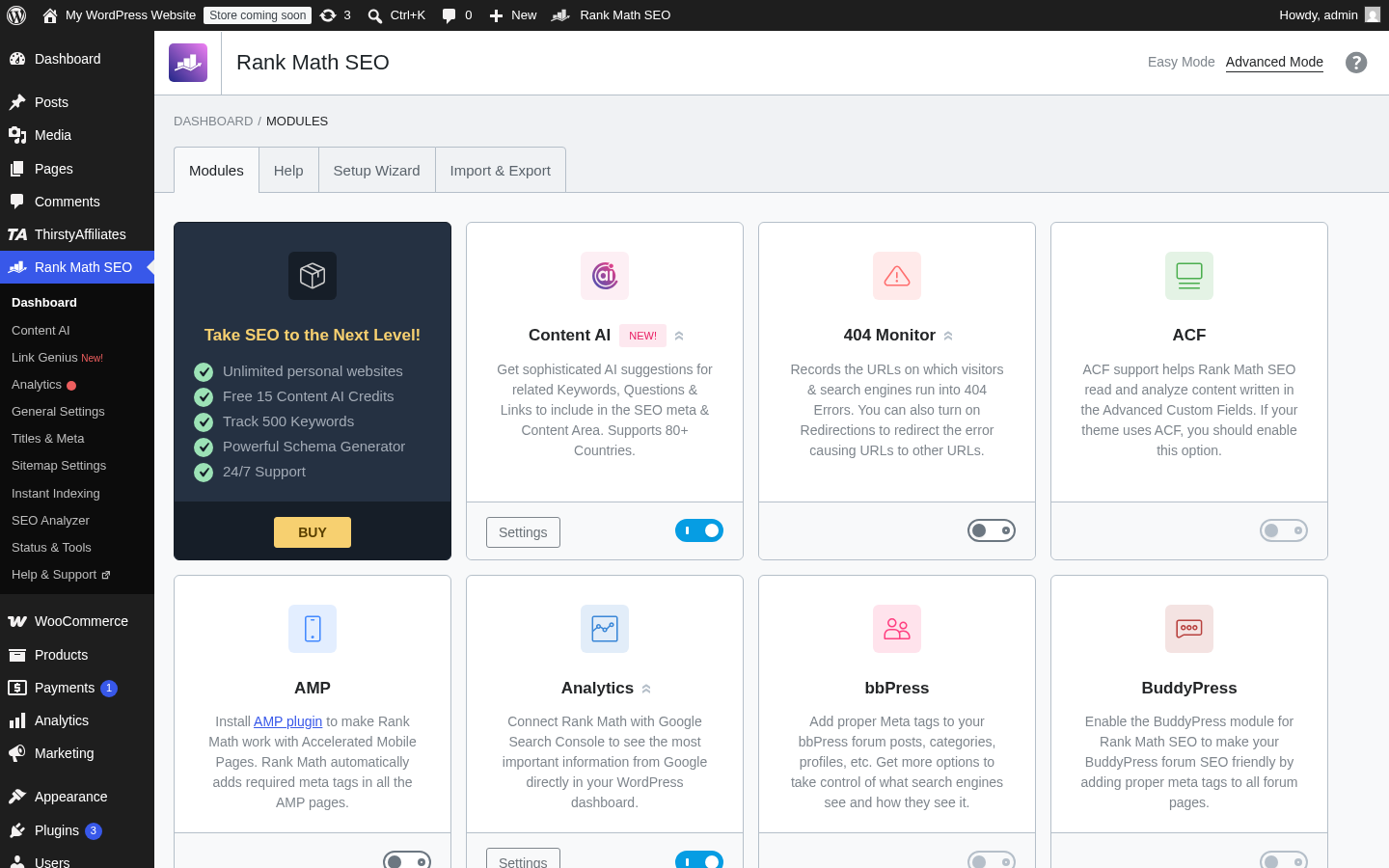Screen dimensions: 1389x868
Task: Click the WooCommerce icon in sidebar
Action: click(x=17, y=621)
